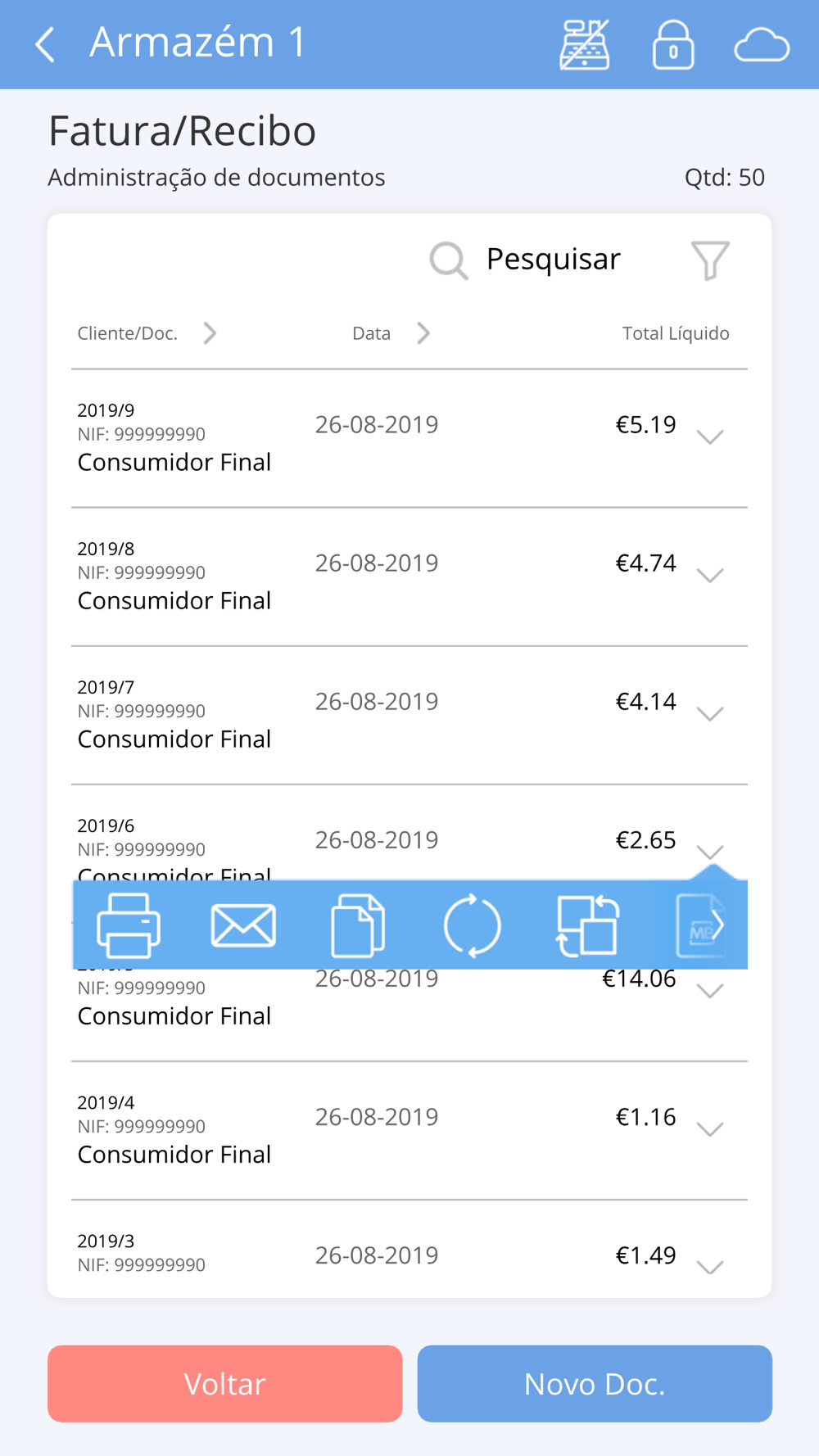The image size is (819, 1456).
Task: Expand document 2019/4 options chevron
Action: click(x=710, y=1128)
